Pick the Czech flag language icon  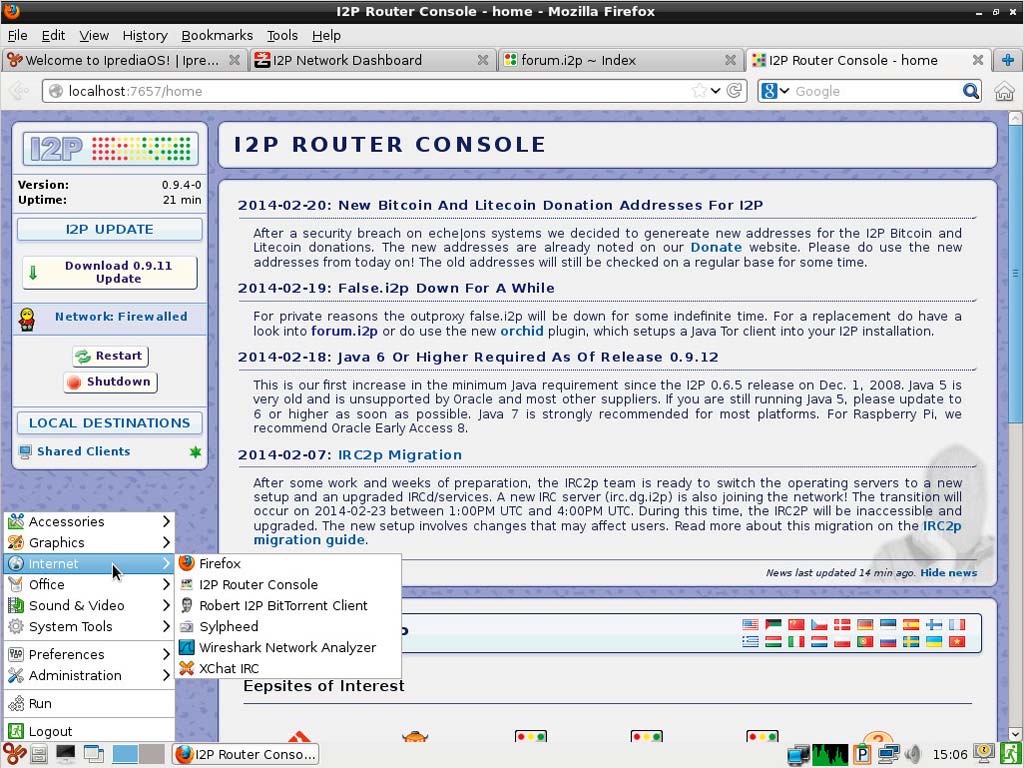click(x=819, y=624)
